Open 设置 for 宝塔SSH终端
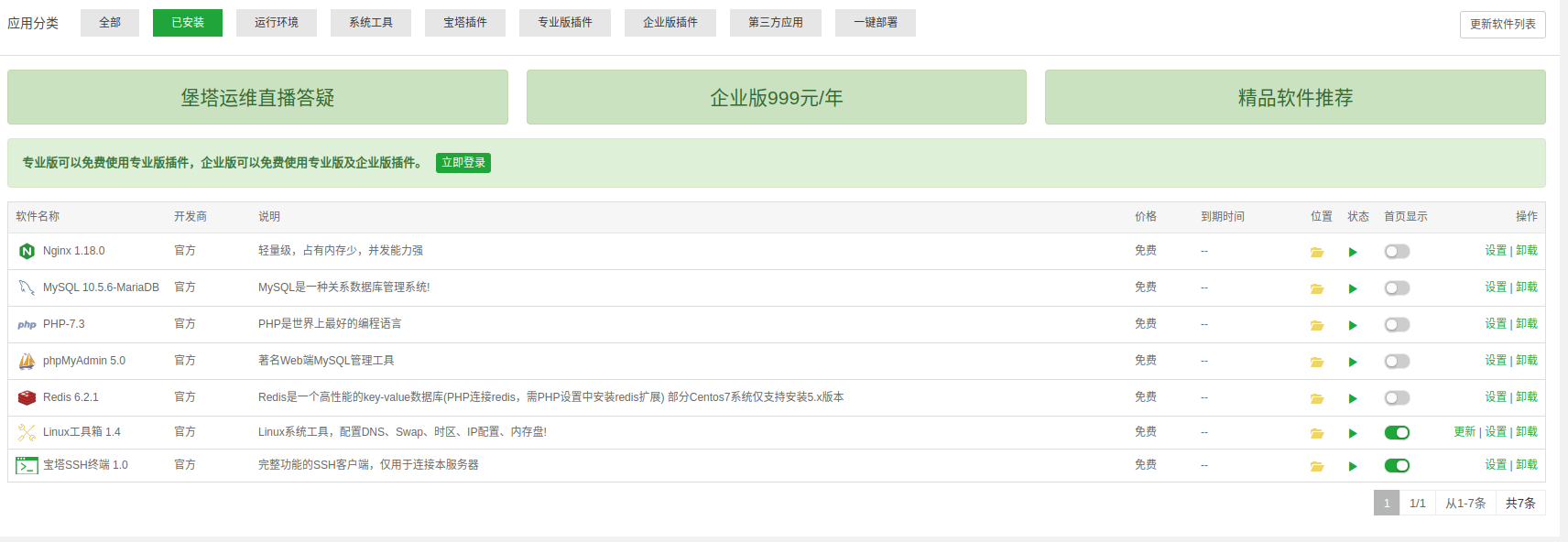The height and width of the screenshot is (542, 1568). (1496, 464)
